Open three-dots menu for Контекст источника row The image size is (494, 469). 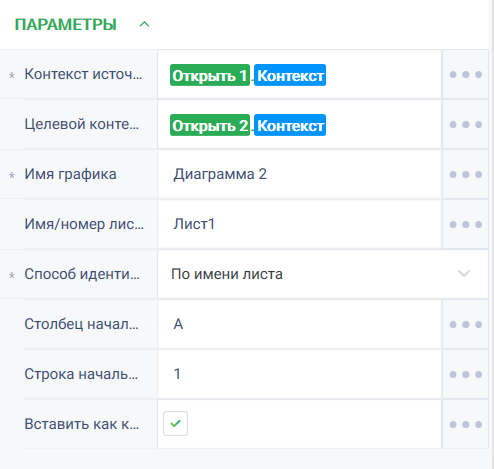(465, 74)
